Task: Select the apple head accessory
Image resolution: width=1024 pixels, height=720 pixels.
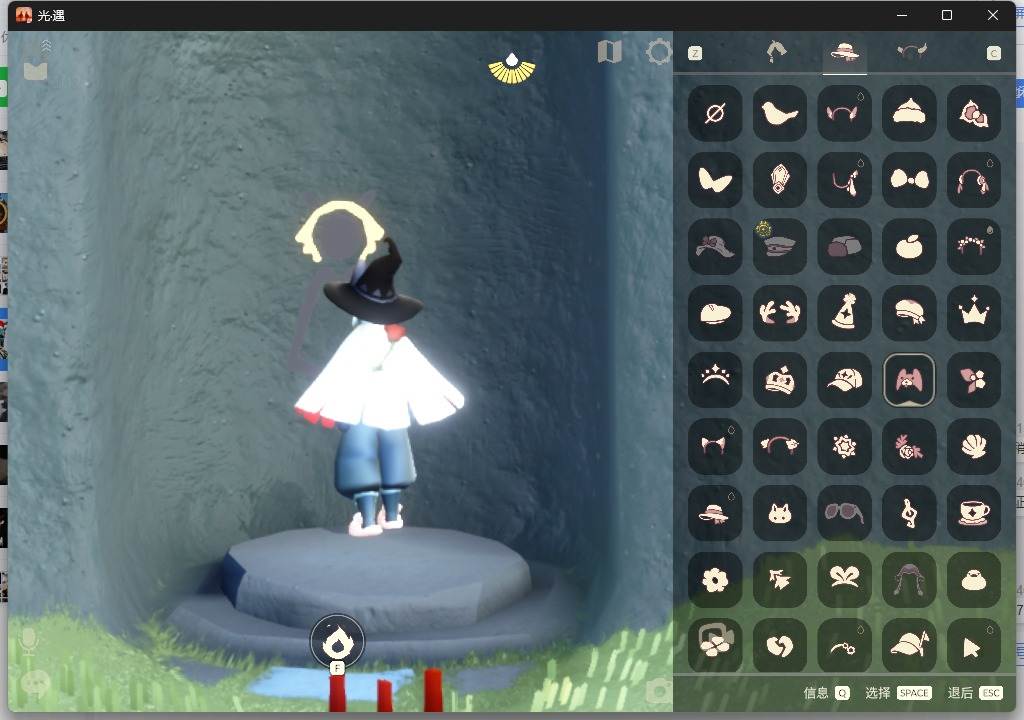Action: click(909, 246)
